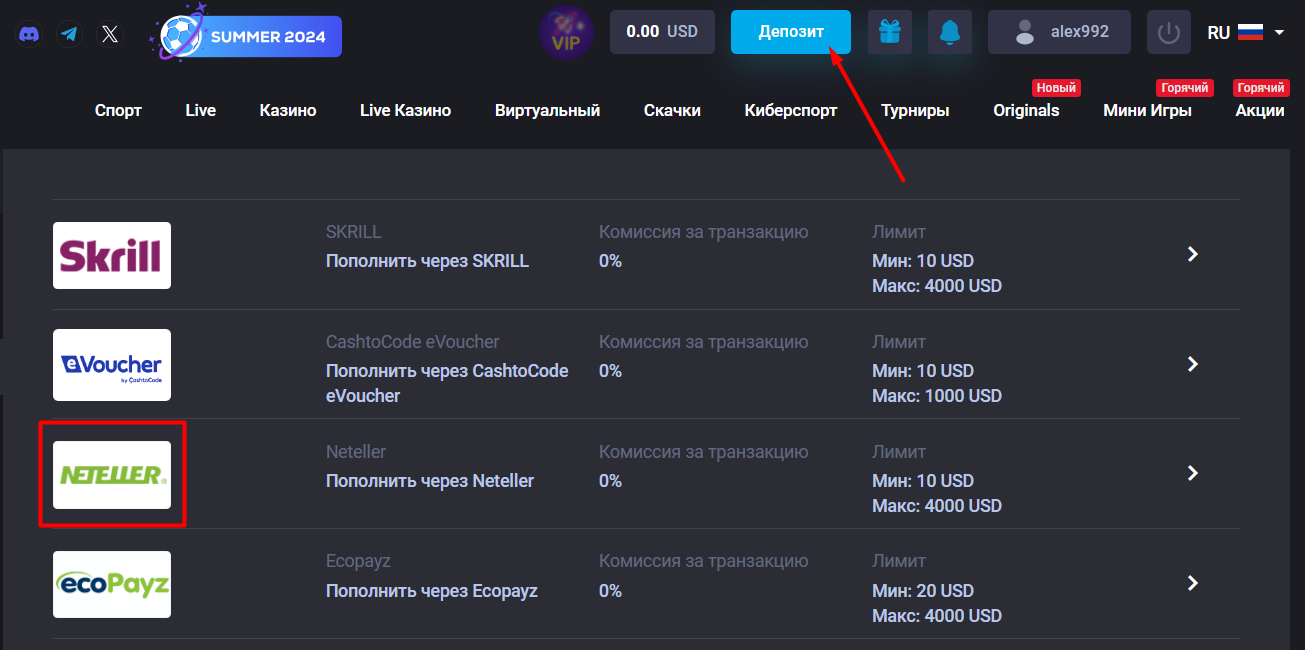
Task: Select the Skrill payment logo
Action: pyautogui.click(x=111, y=254)
